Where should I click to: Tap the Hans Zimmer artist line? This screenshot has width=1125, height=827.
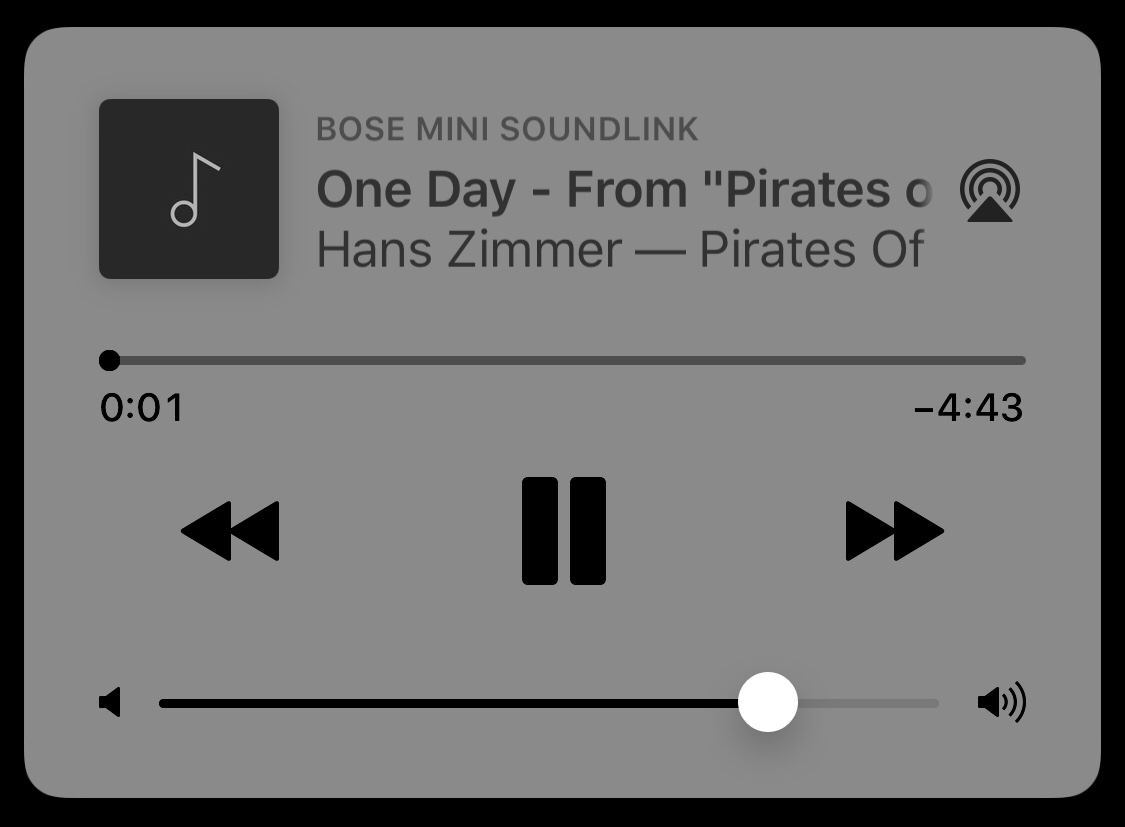pyautogui.click(x=469, y=250)
